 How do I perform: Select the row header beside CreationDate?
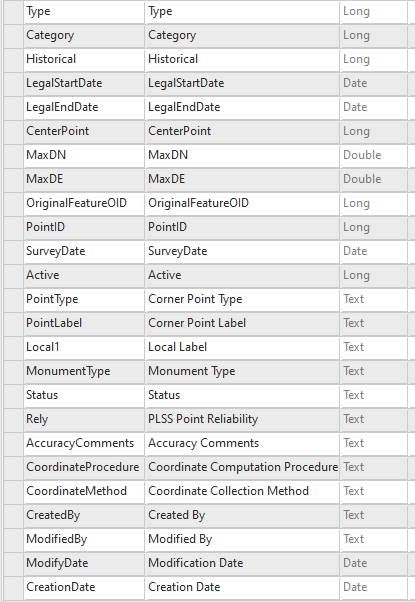(14, 587)
